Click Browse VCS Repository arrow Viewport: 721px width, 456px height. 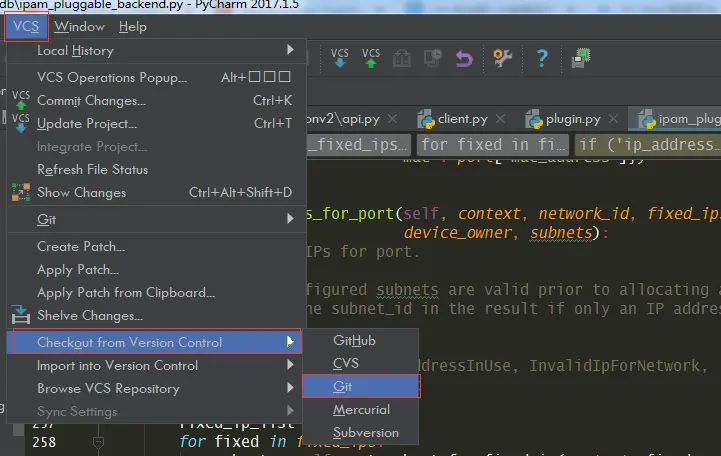click(x=290, y=388)
